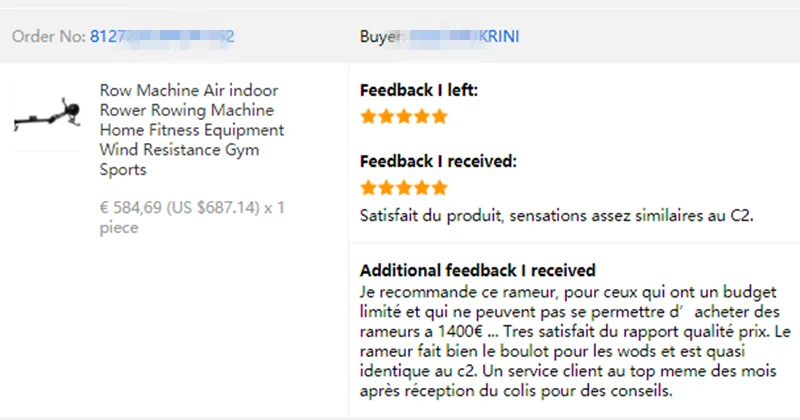Click fifth star under Feedback I left
The image size is (800, 420).
439,116
